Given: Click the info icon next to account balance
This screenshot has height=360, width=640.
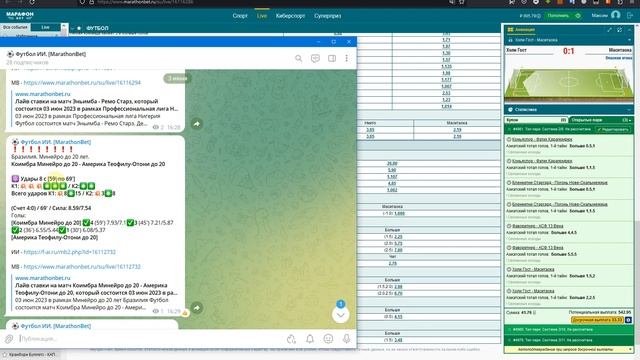Looking at the screenshot, I should tap(538, 16).
